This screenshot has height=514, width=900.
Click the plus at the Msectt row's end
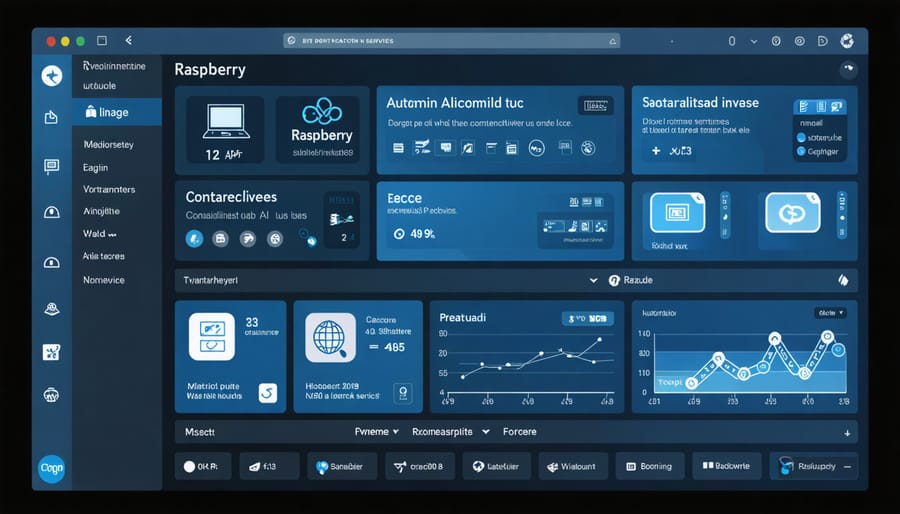click(x=847, y=433)
